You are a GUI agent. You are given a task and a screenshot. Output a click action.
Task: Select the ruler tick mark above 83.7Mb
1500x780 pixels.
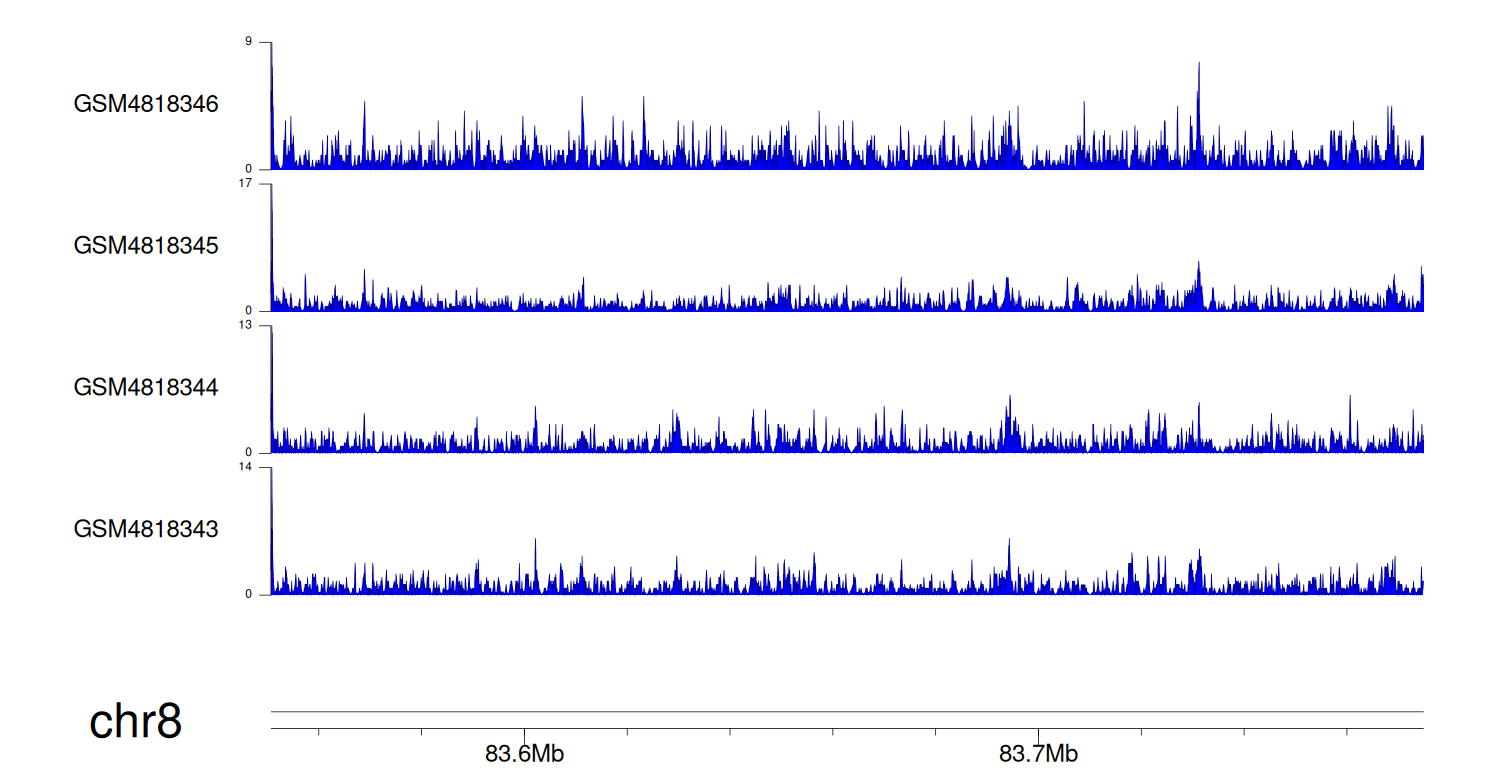coord(1038,733)
